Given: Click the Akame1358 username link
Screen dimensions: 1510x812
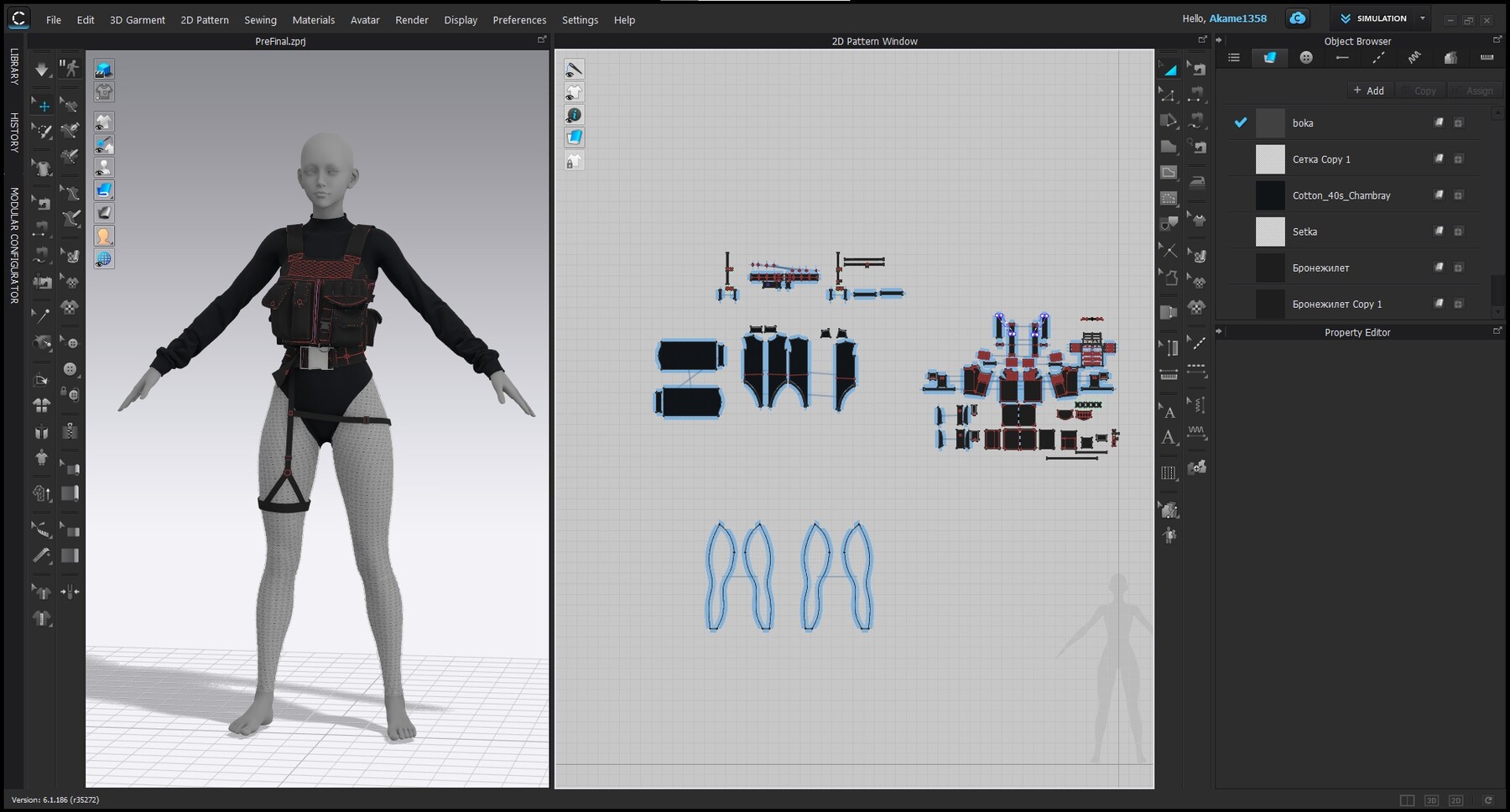Looking at the screenshot, I should (1237, 18).
